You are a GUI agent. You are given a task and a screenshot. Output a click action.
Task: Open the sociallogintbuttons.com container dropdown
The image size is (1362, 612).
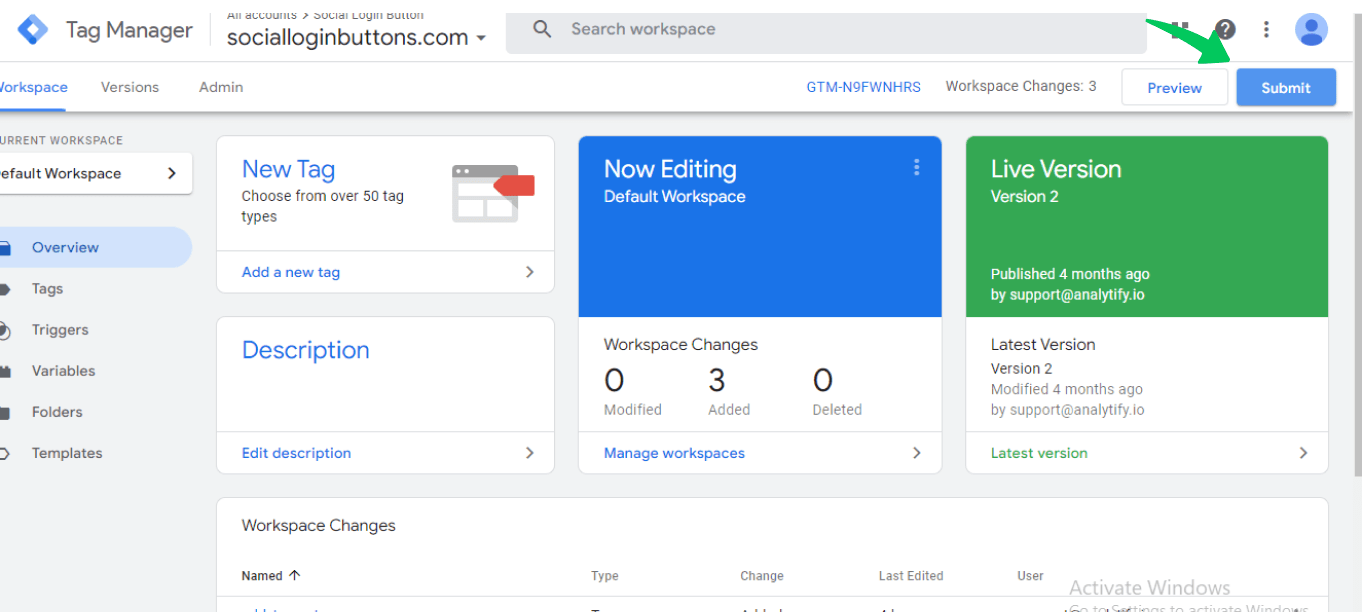[357, 38]
